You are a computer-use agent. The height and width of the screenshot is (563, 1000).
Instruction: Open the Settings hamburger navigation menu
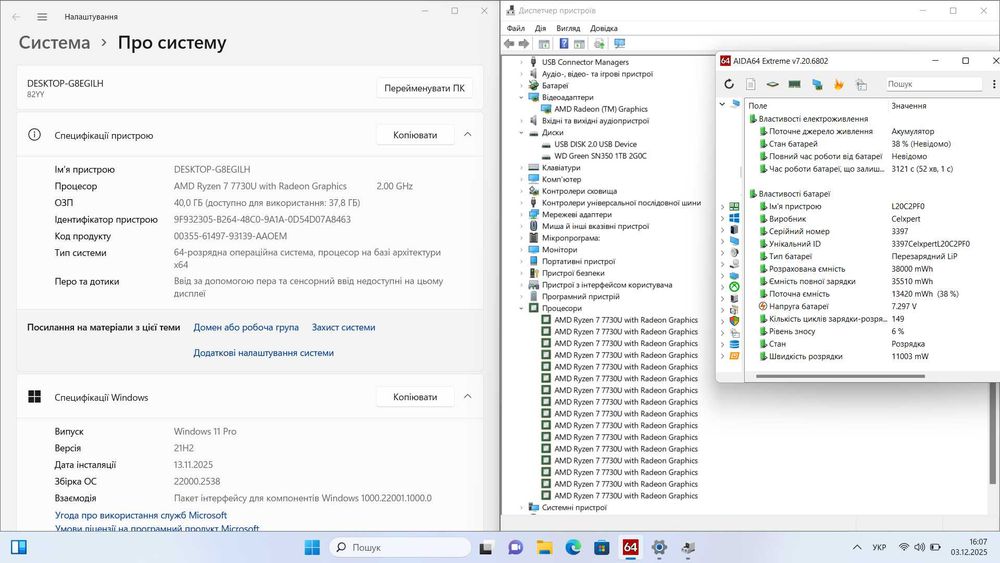coord(42,17)
